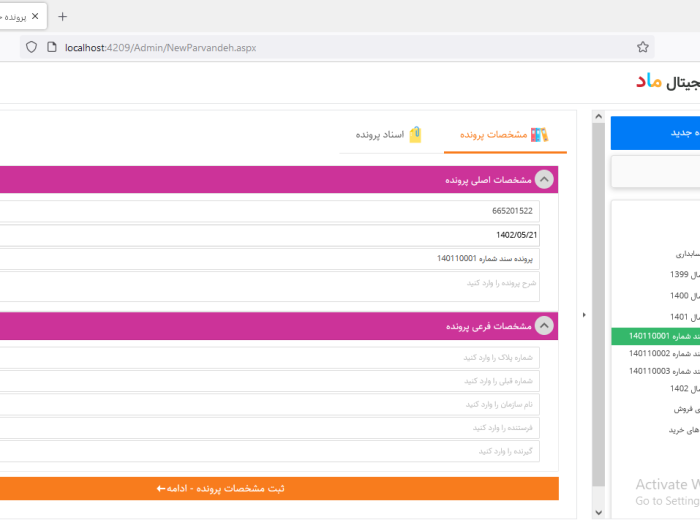The width and height of the screenshot is (700, 520).
Task: Click the field containing 665201522
Action: (270, 211)
